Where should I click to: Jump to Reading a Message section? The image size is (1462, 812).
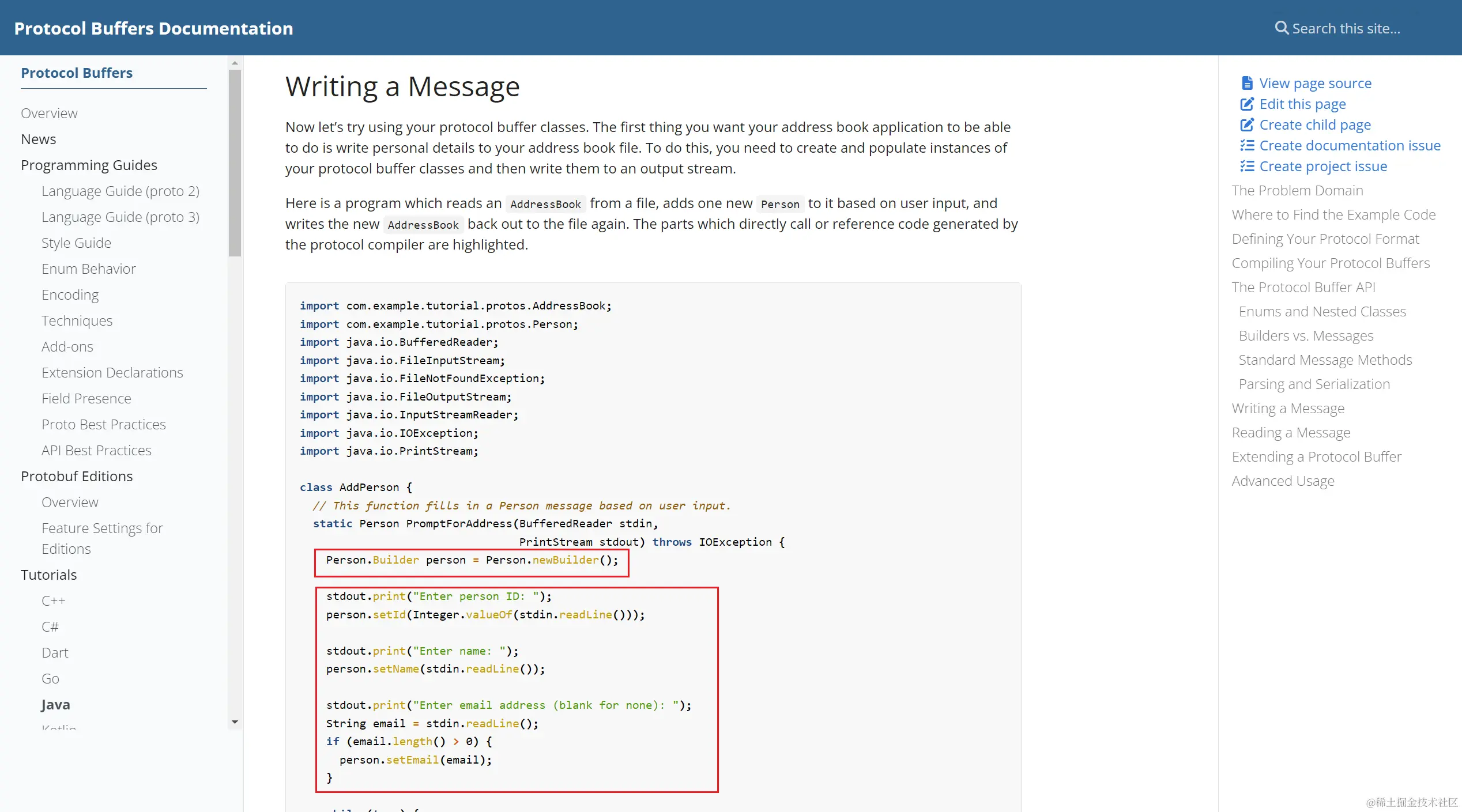pyautogui.click(x=1291, y=433)
